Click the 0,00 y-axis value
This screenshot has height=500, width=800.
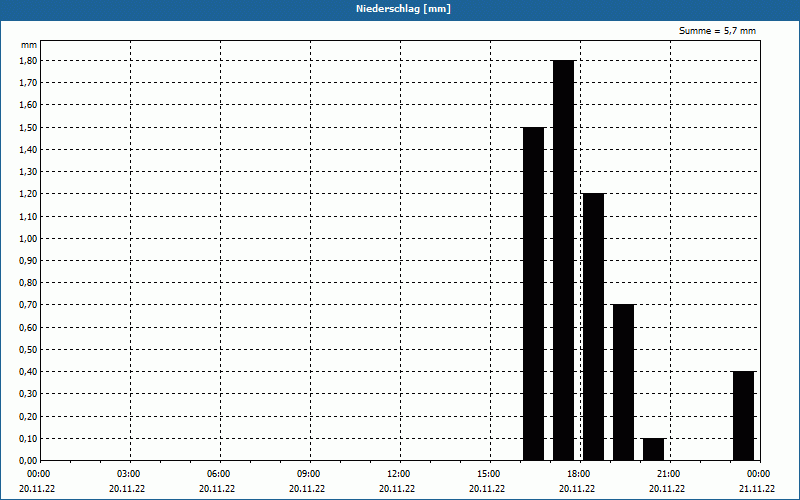29,461
